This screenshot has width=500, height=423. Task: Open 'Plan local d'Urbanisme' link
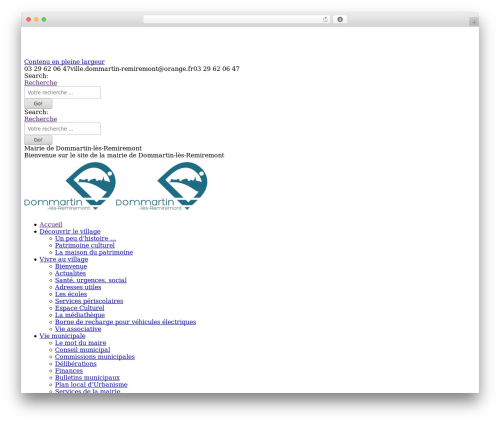91,386
